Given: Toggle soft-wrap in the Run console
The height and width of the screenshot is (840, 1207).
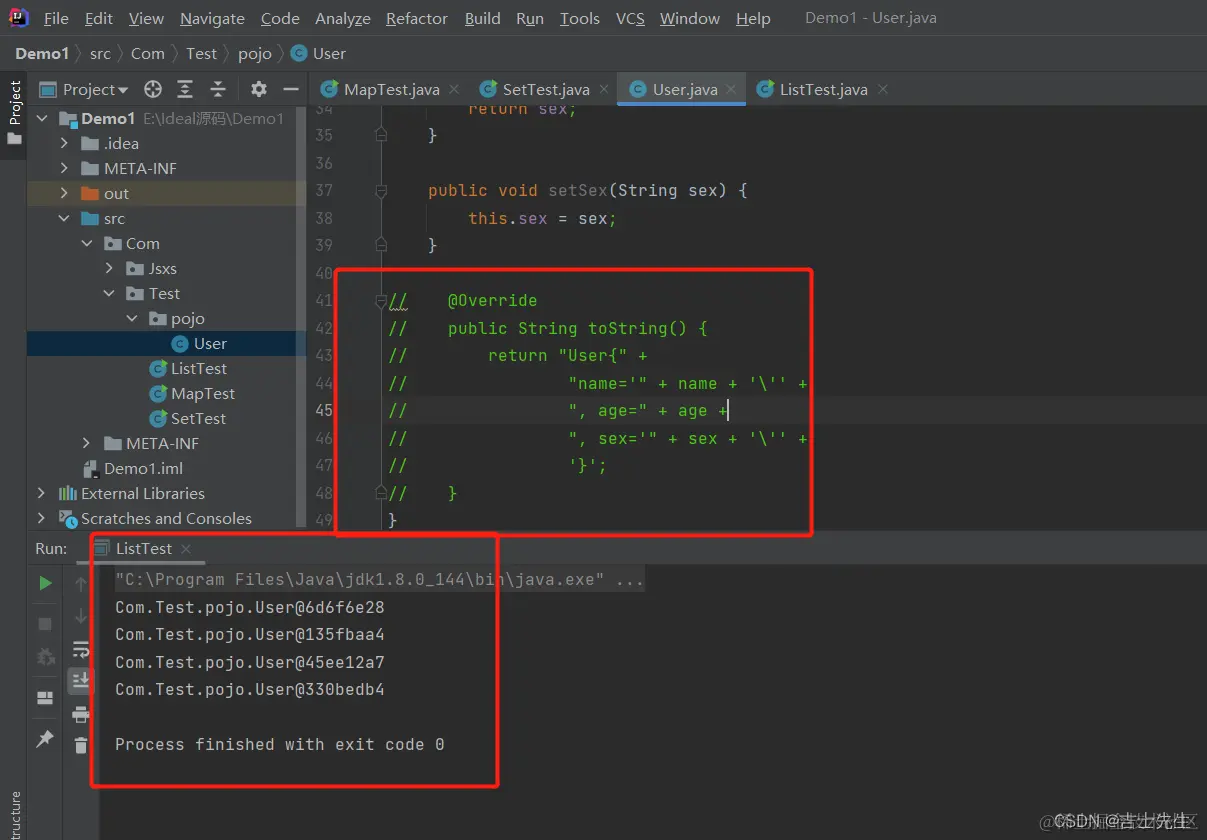Looking at the screenshot, I should pyautogui.click(x=81, y=650).
